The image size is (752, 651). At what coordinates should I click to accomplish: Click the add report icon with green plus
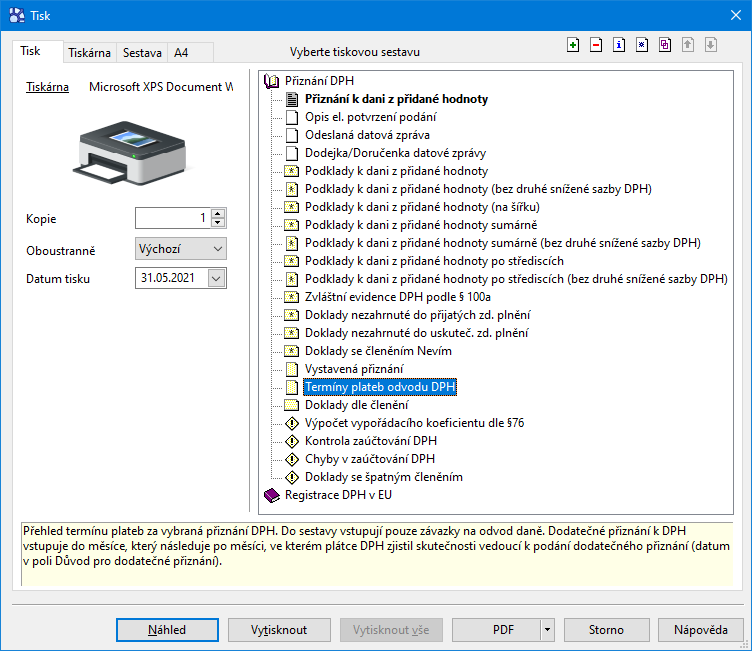coord(573,45)
